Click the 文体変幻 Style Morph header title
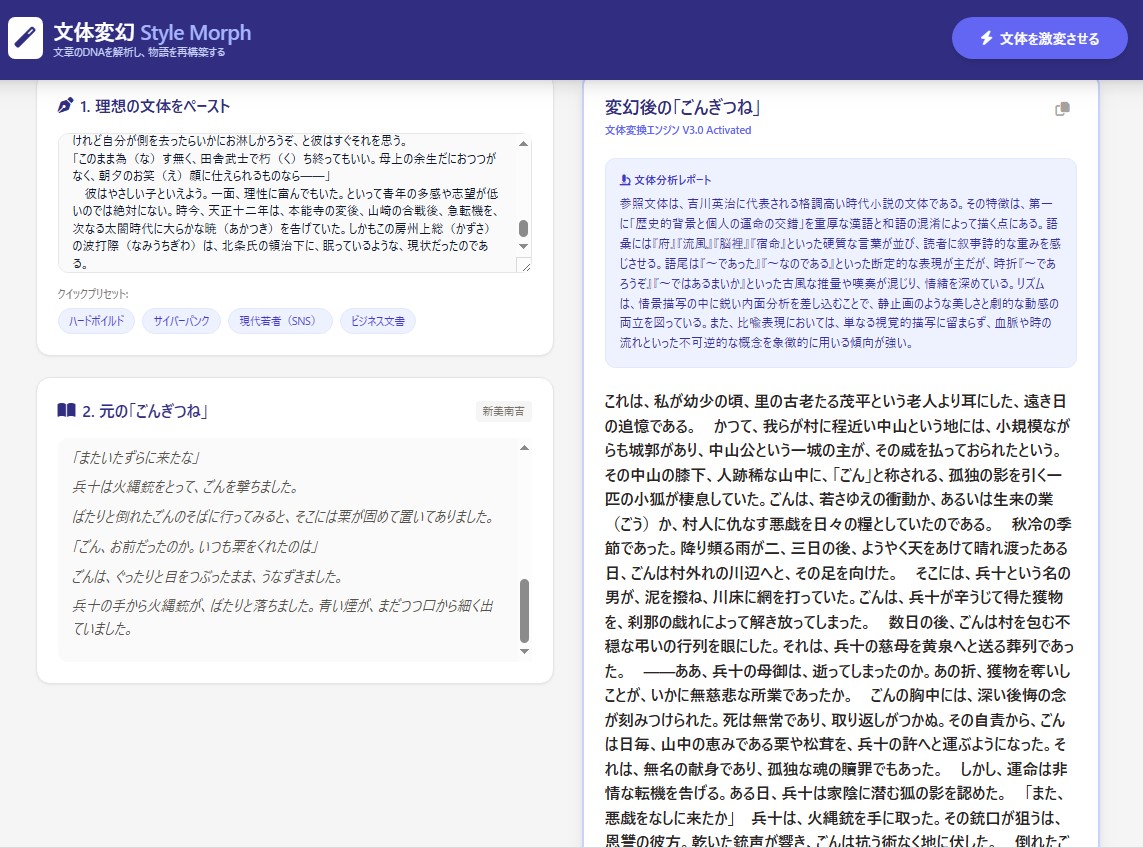This screenshot has height=848, width=1143. coord(152,33)
